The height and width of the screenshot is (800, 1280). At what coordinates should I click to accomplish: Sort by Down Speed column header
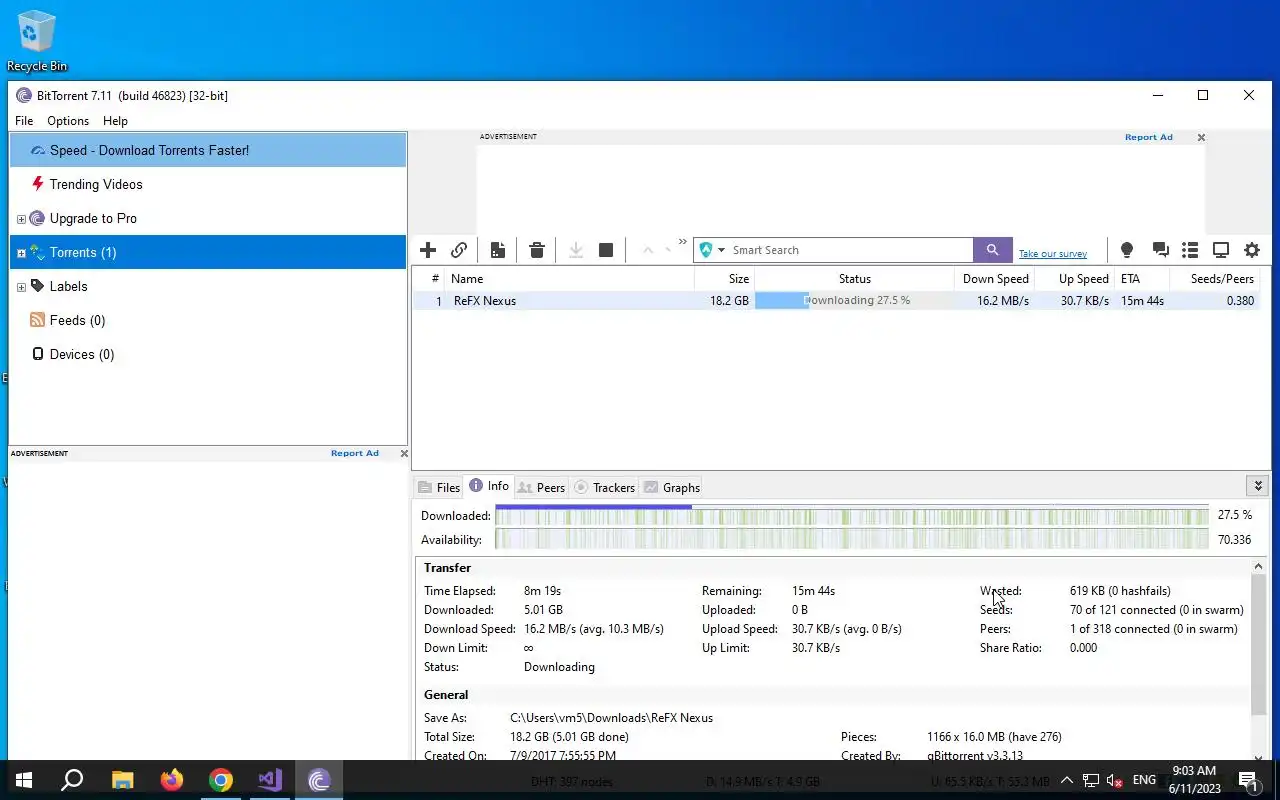click(994, 279)
